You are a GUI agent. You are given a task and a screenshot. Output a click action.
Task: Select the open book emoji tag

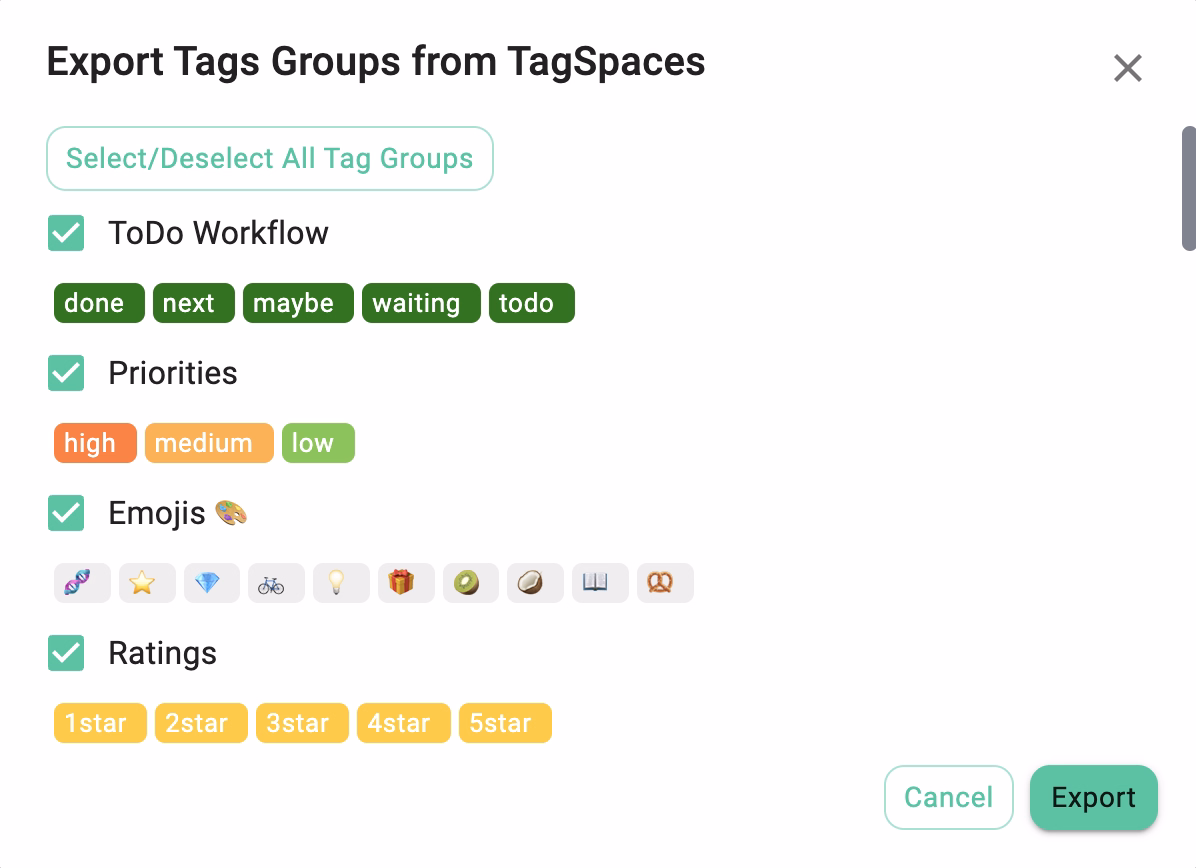point(600,583)
